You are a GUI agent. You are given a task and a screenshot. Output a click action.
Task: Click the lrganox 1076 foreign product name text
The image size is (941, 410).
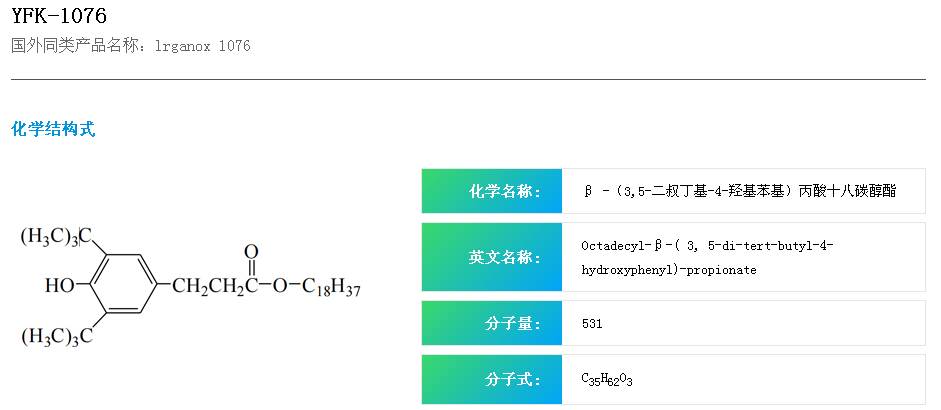click(x=203, y=46)
